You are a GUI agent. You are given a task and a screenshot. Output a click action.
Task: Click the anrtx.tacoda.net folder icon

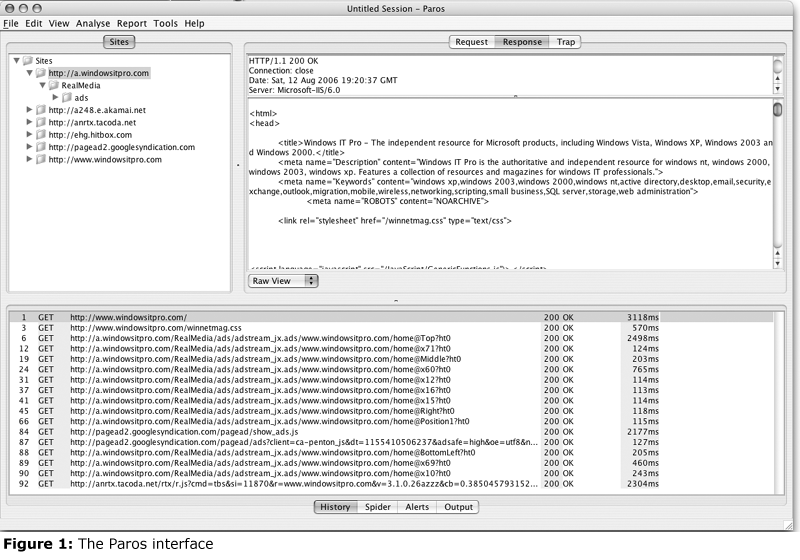pyautogui.click(x=41, y=122)
